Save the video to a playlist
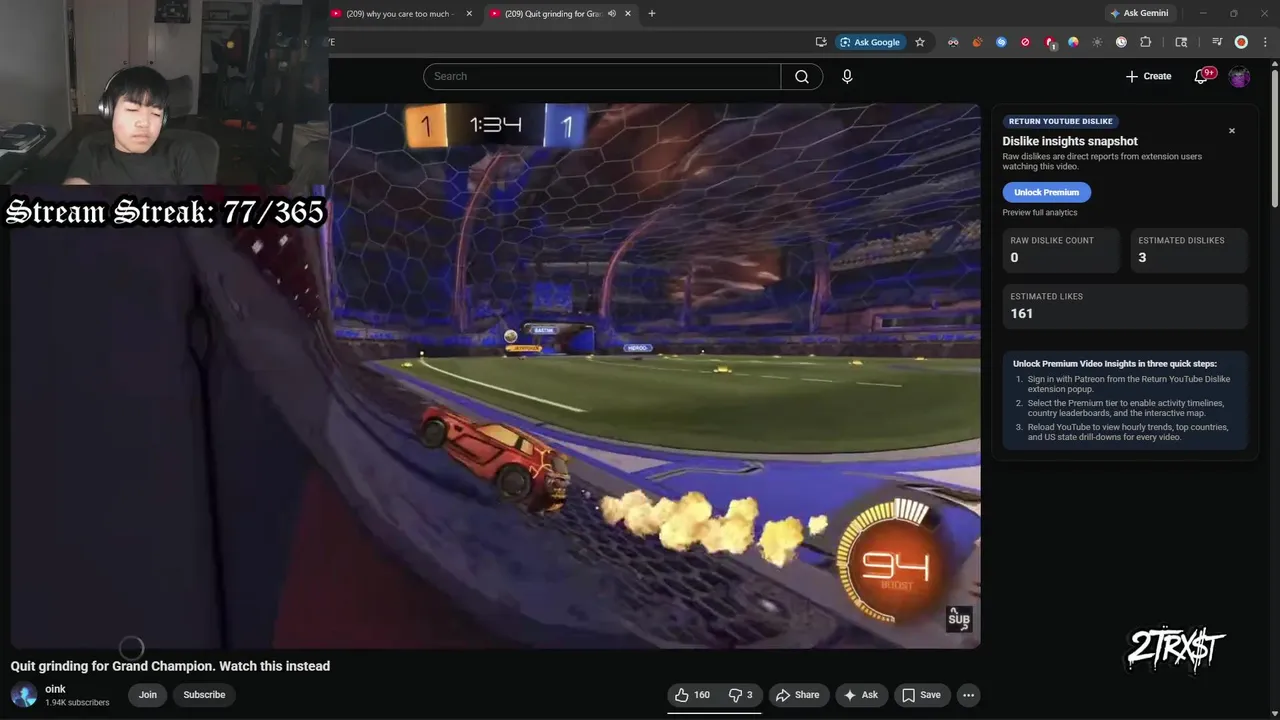This screenshot has width=1280, height=720. [921, 695]
